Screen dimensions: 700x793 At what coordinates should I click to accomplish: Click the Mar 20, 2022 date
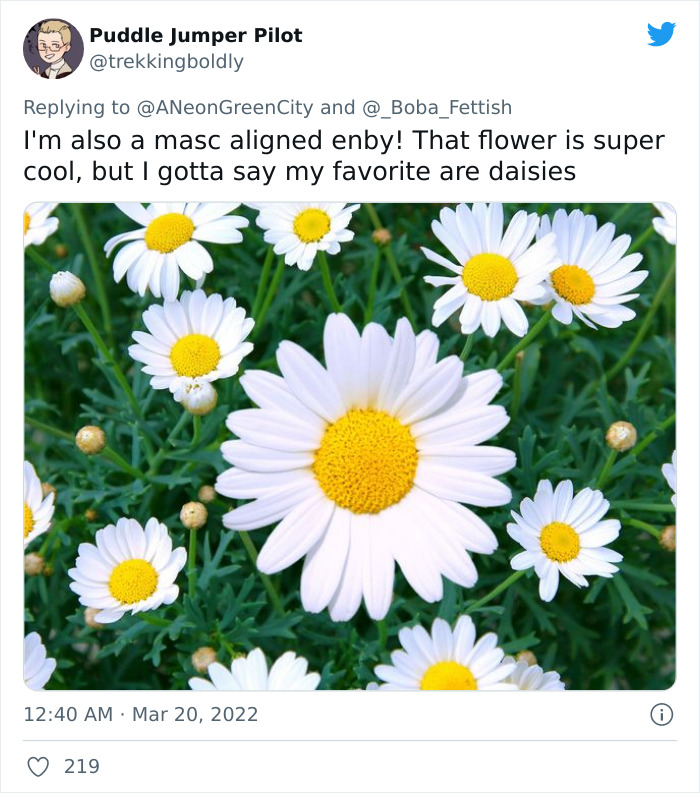195,715
